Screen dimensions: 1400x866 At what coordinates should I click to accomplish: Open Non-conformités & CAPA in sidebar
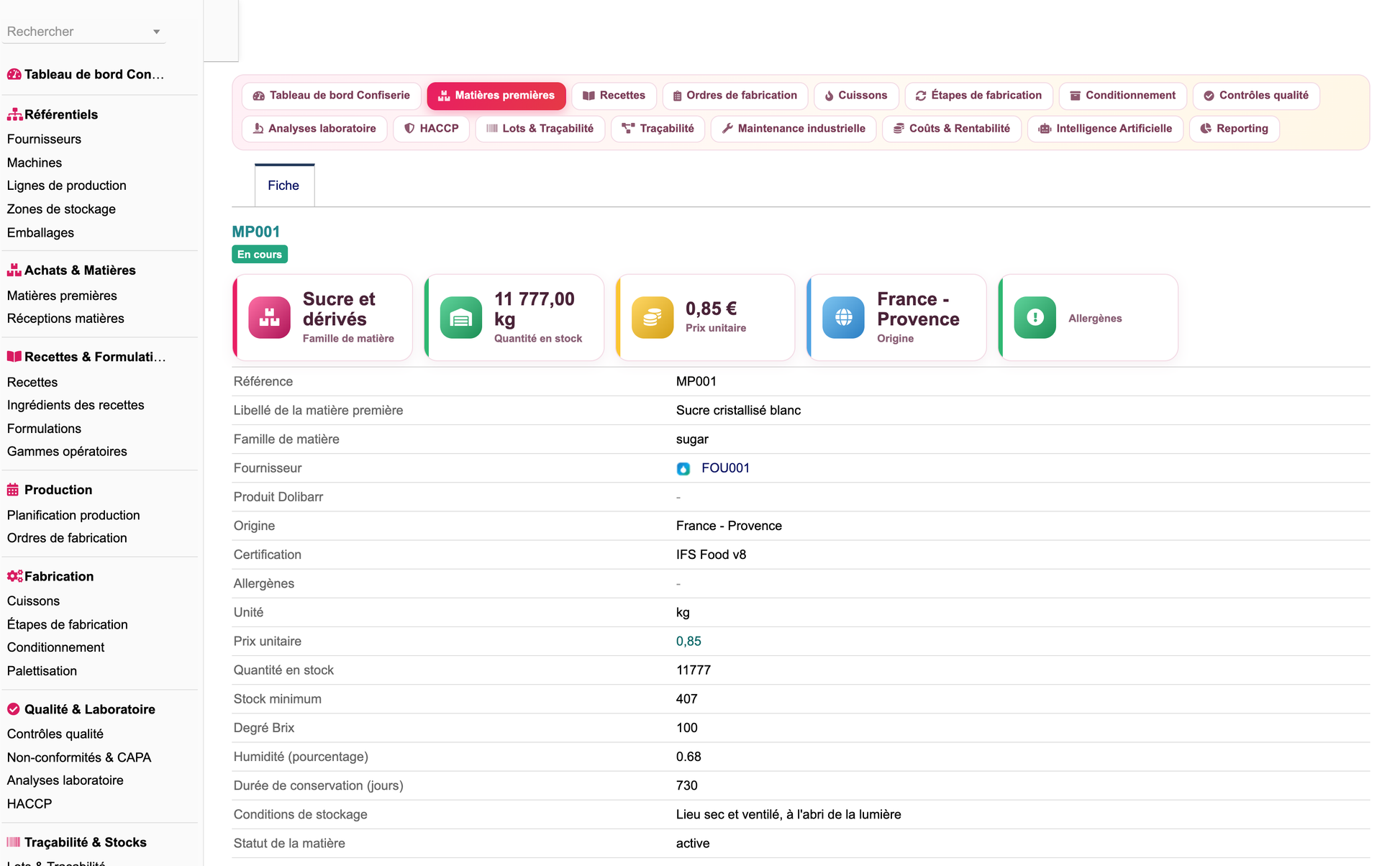79,757
